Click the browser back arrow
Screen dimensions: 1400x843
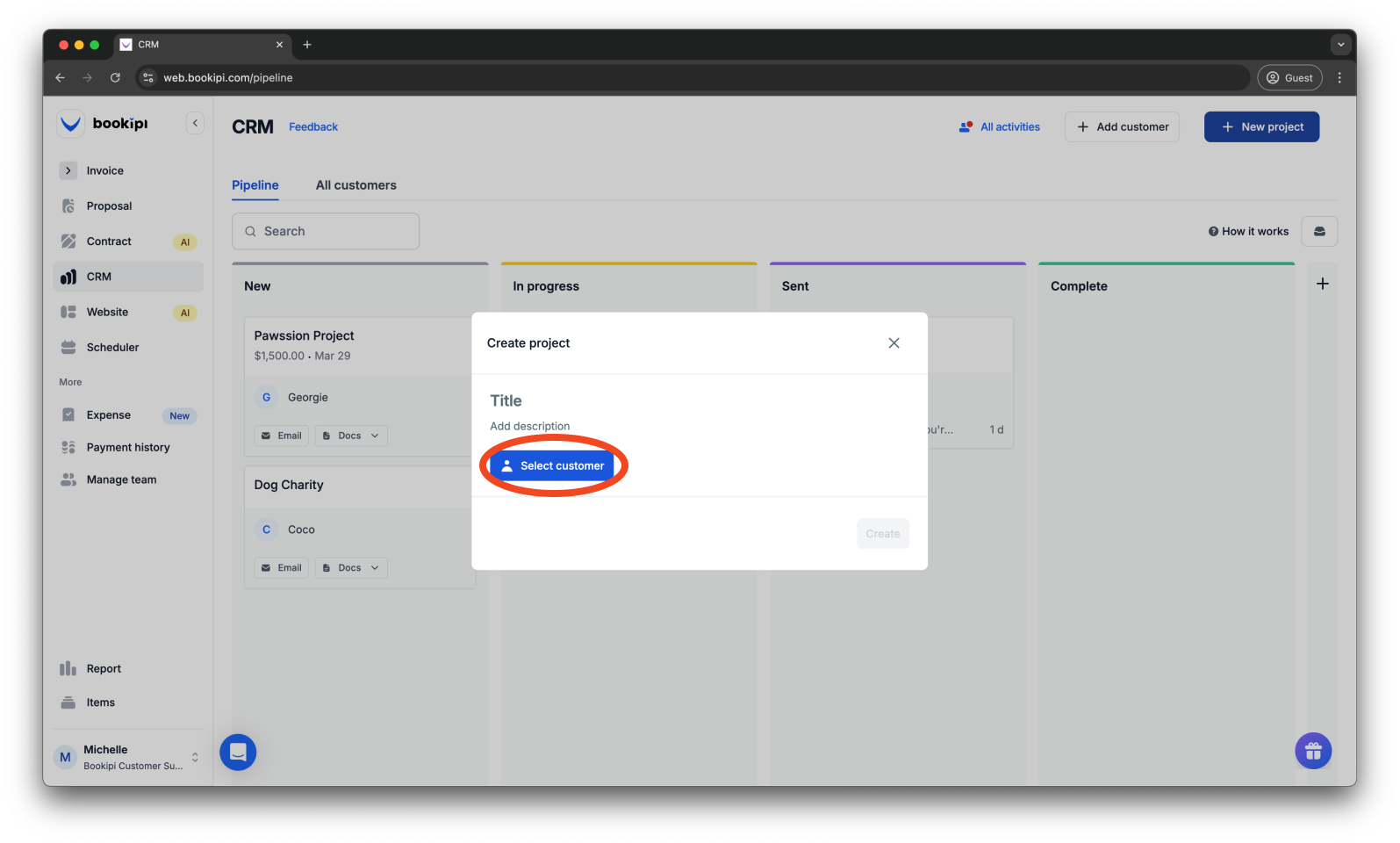coord(60,78)
